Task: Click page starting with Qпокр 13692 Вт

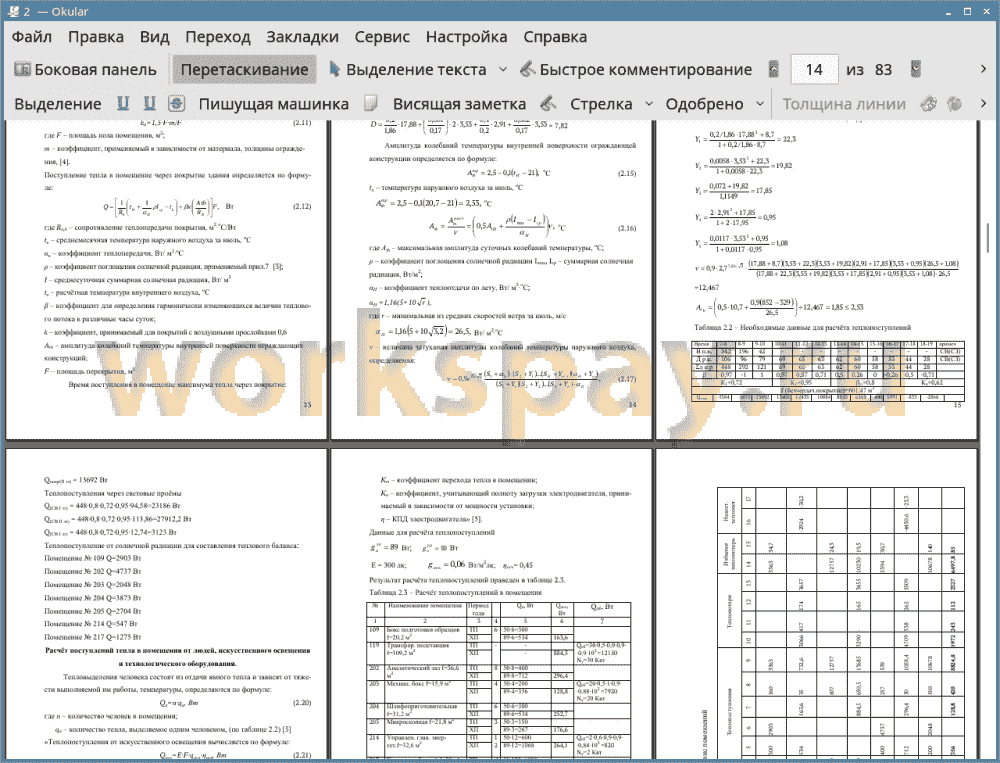Action: 166,604
